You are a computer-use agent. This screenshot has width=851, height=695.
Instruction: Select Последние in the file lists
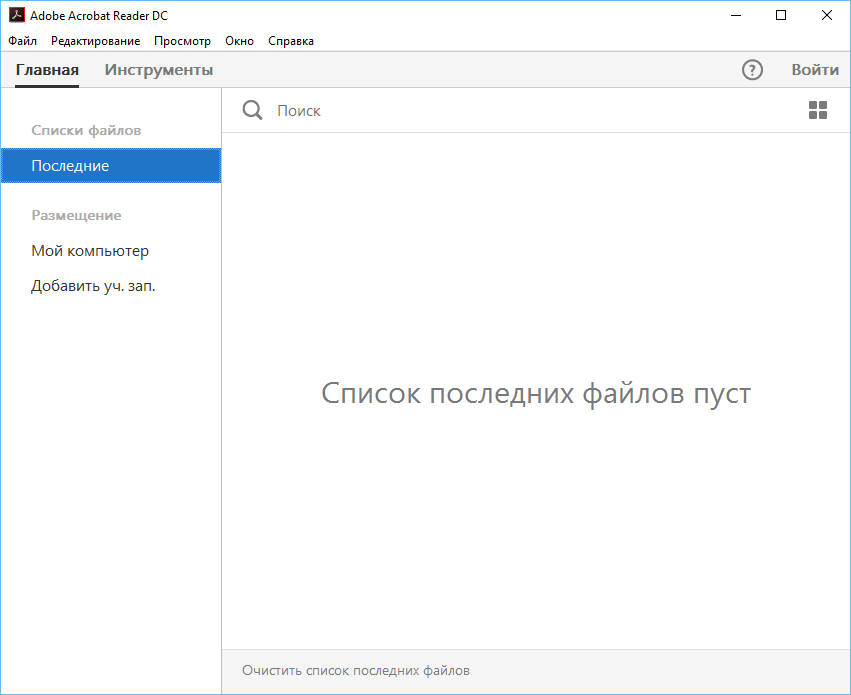point(70,166)
